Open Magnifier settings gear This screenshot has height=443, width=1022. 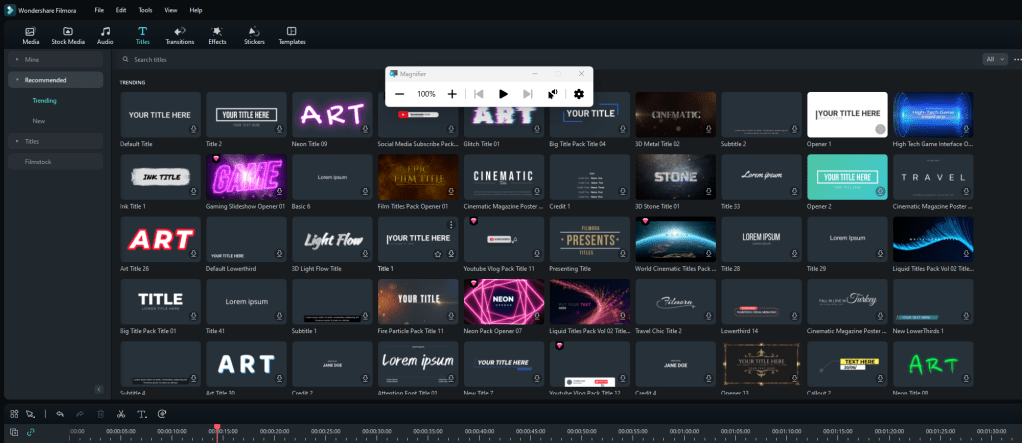click(579, 94)
